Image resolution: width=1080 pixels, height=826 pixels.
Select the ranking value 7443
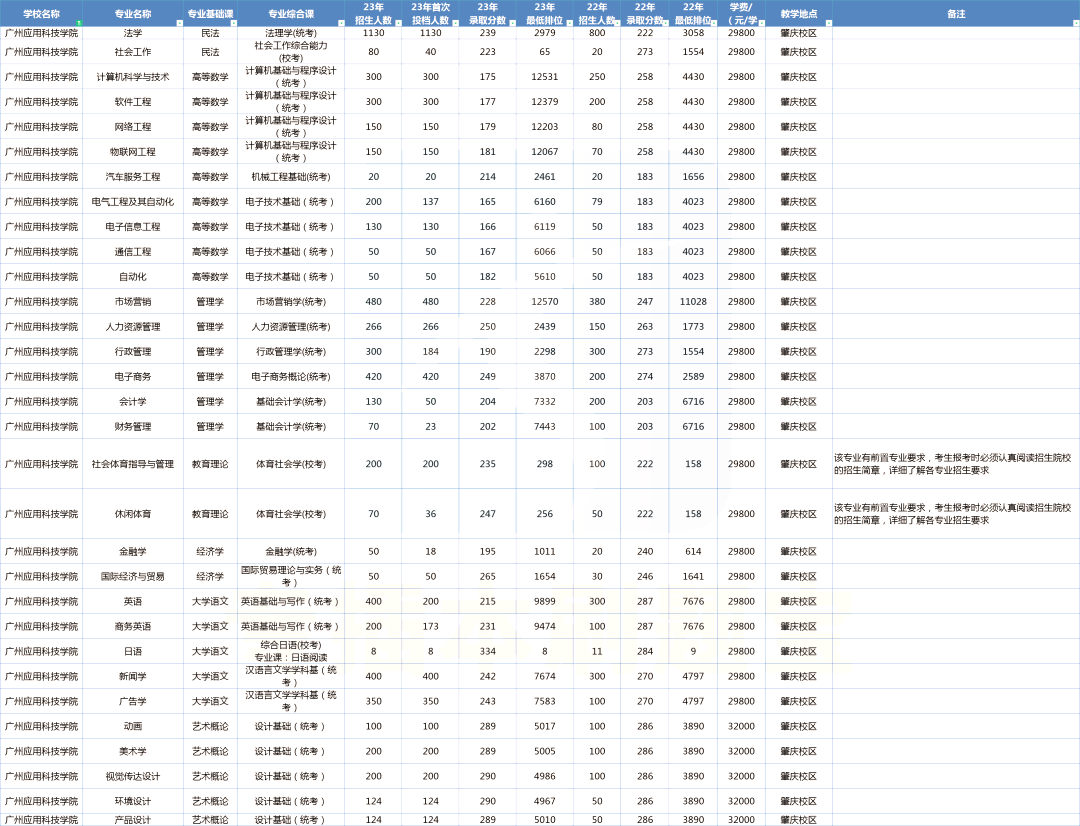click(545, 426)
